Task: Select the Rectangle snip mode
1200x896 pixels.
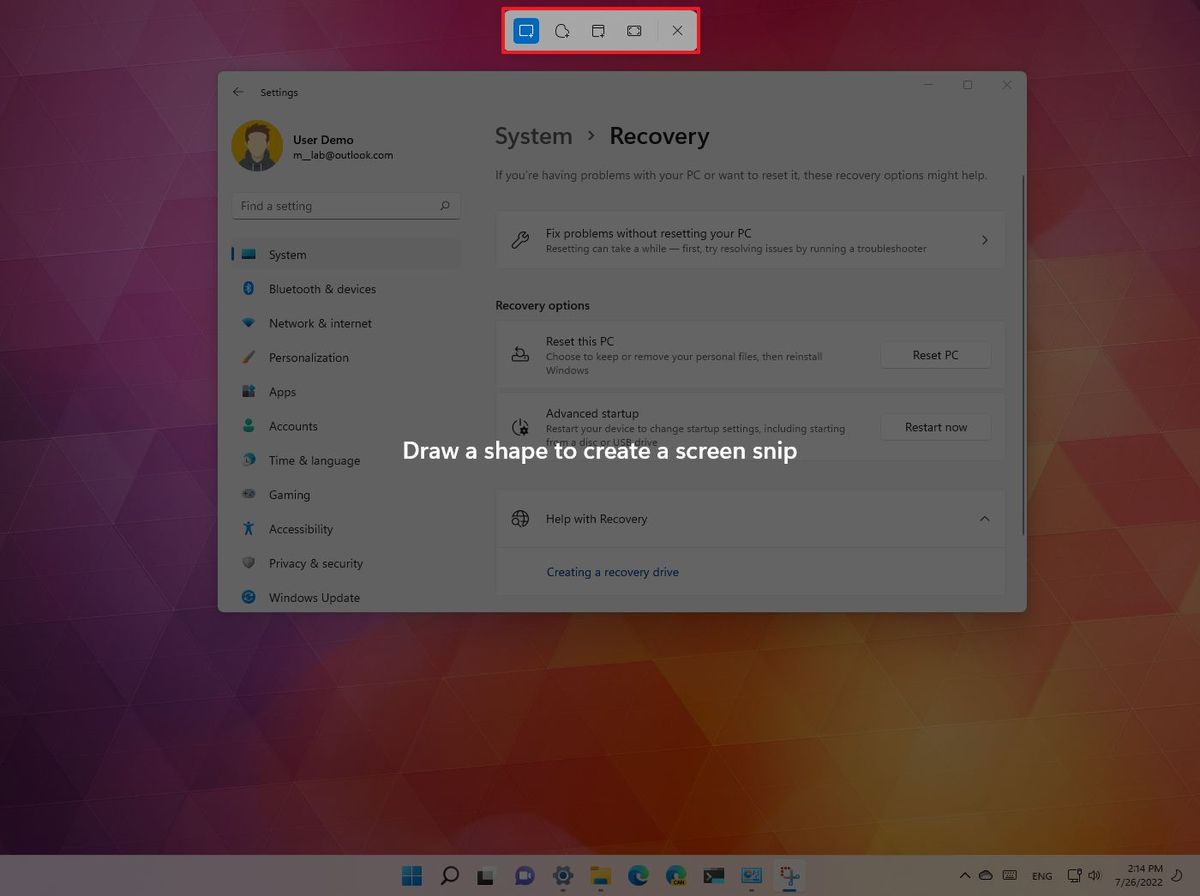Action: coord(525,30)
